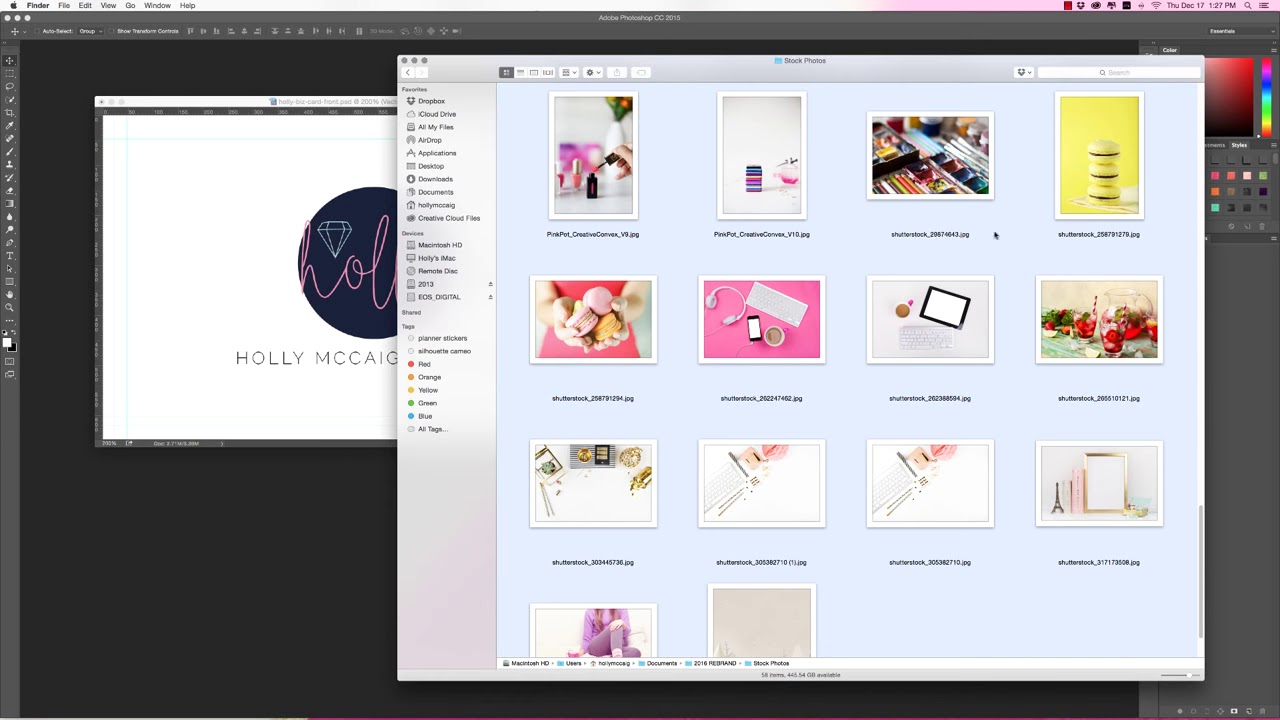Go back in Finder window

coord(407,72)
